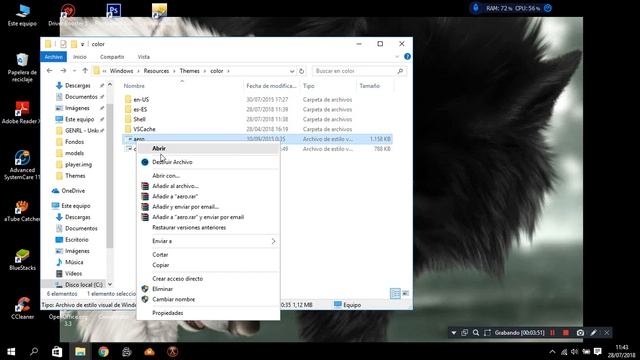Image resolution: width=640 pixels, height=360 pixels.
Task: Click the Explorer forward arrow
Action: pos(63,71)
